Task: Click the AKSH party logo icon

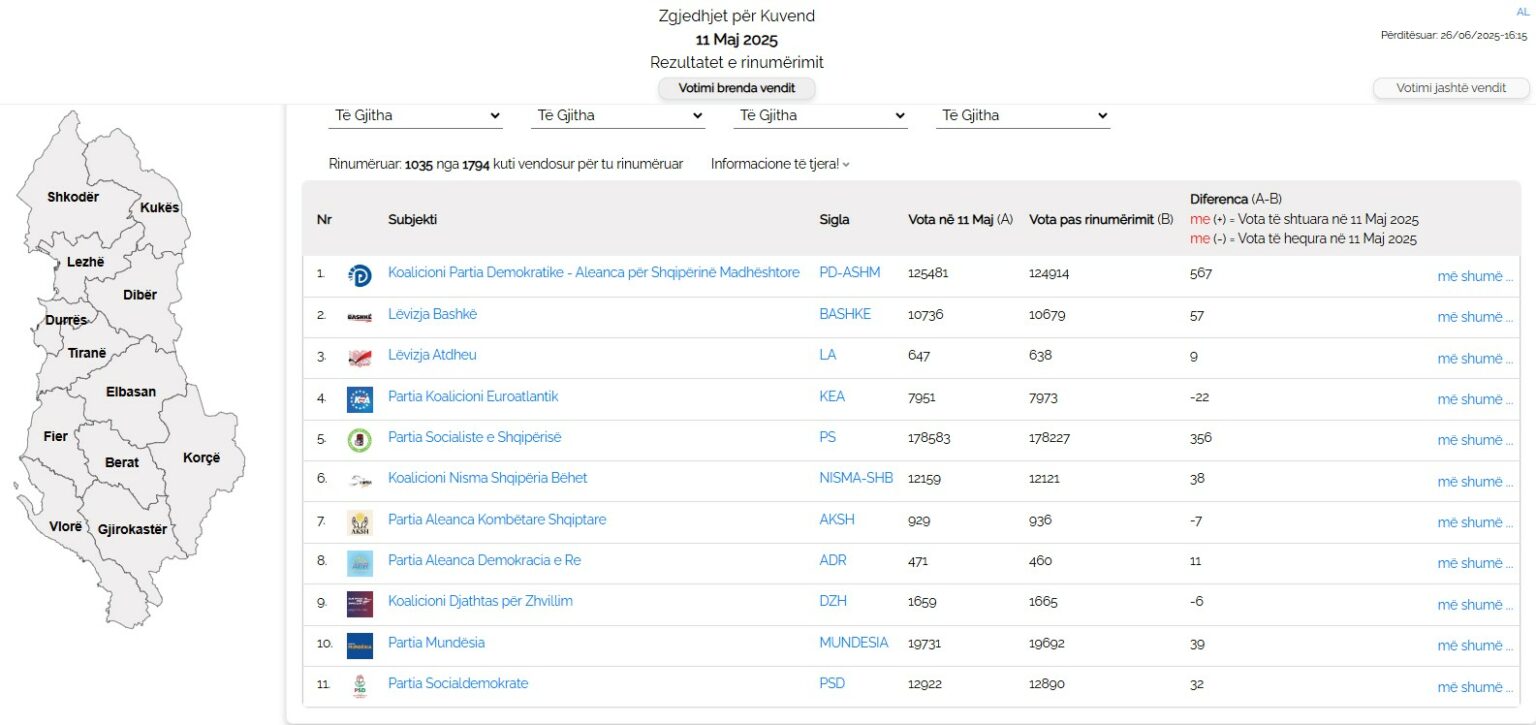Action: pyautogui.click(x=359, y=522)
